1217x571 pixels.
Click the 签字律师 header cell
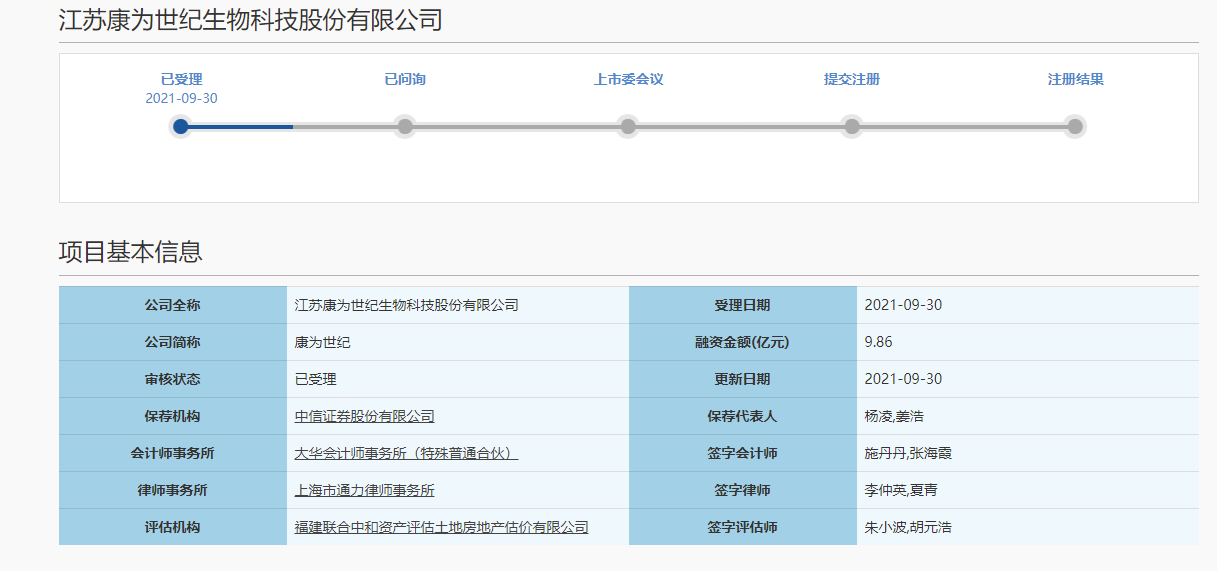point(743,490)
